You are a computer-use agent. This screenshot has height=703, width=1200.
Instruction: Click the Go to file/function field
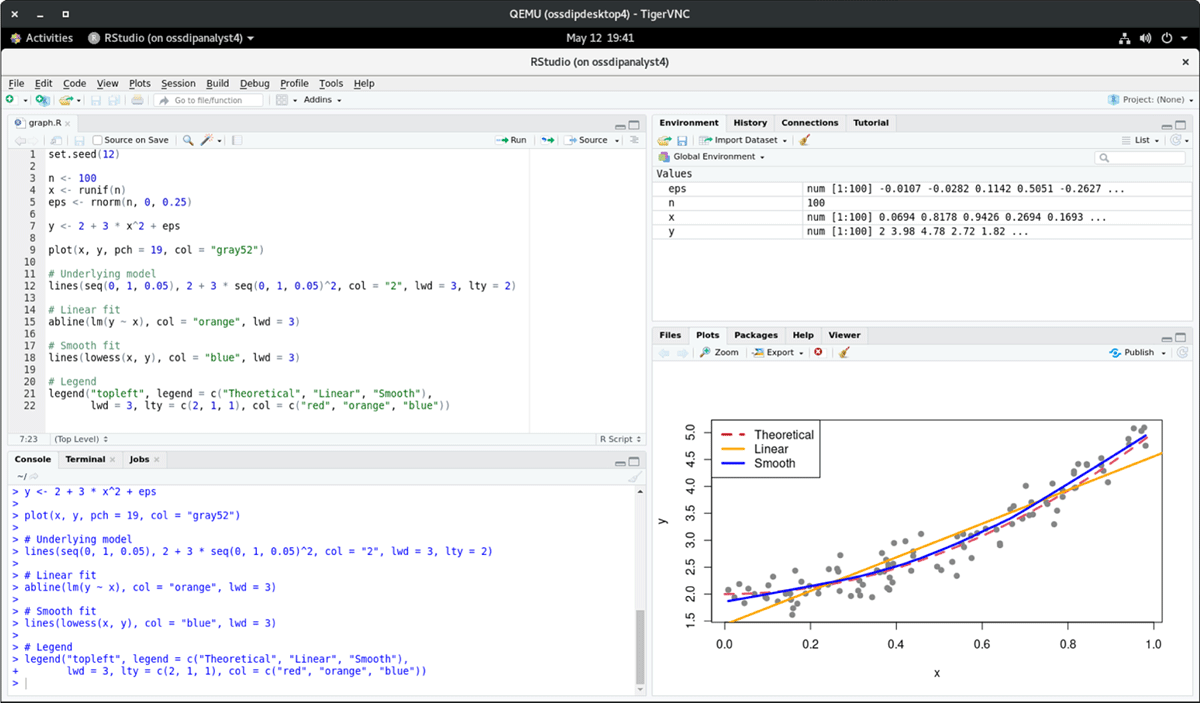tap(208, 100)
